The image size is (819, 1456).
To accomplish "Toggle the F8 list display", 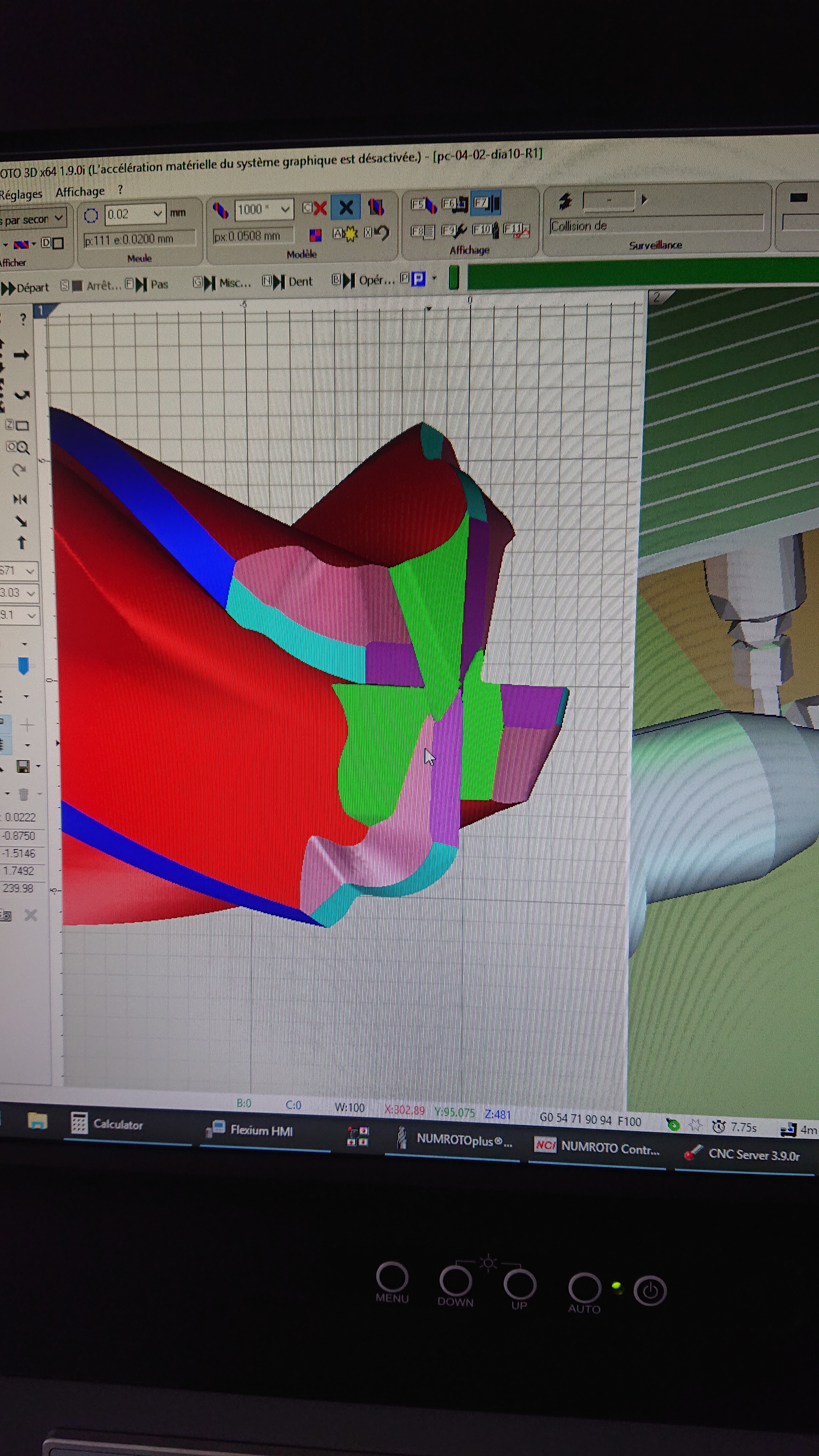I will click(423, 231).
